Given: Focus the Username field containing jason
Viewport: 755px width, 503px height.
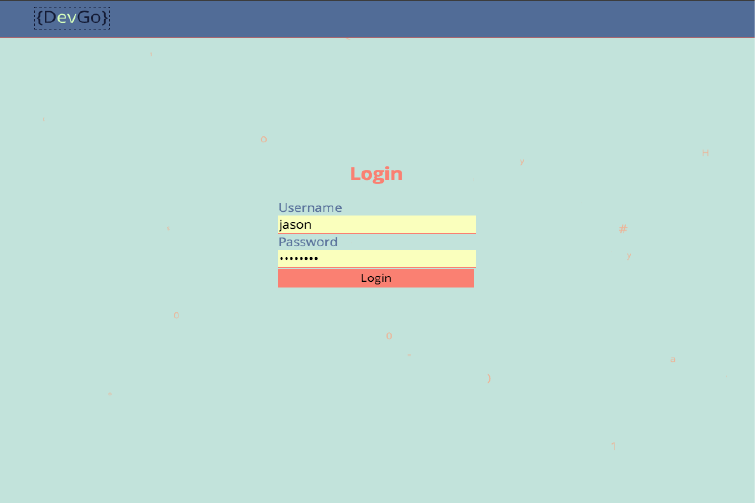Looking at the screenshot, I should 377,225.
